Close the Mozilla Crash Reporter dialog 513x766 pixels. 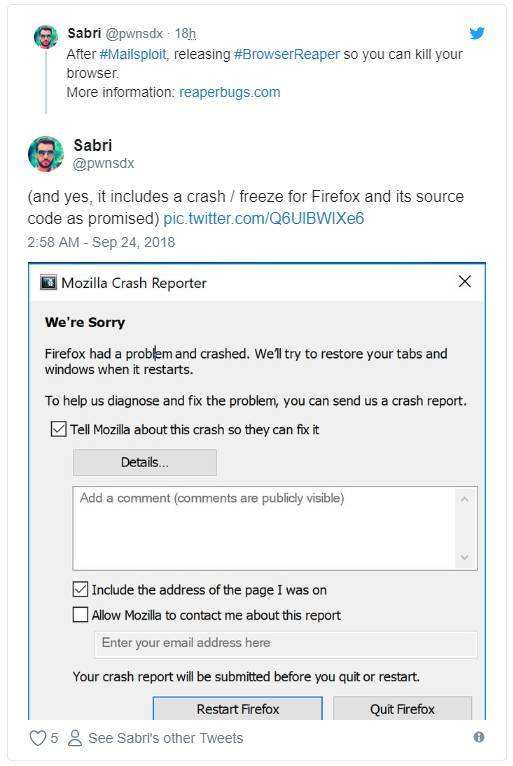[465, 281]
